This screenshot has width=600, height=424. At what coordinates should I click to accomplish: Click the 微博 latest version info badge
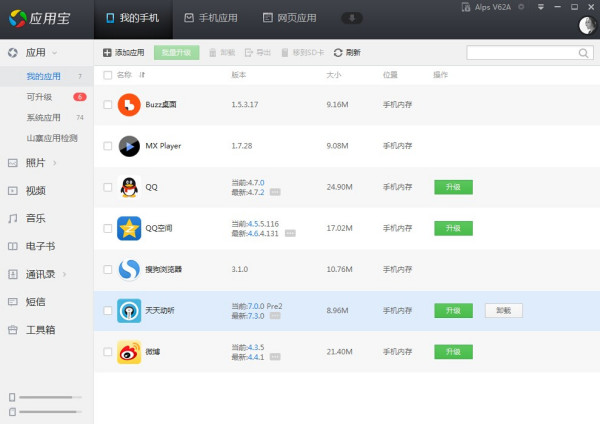pyautogui.click(x=275, y=357)
